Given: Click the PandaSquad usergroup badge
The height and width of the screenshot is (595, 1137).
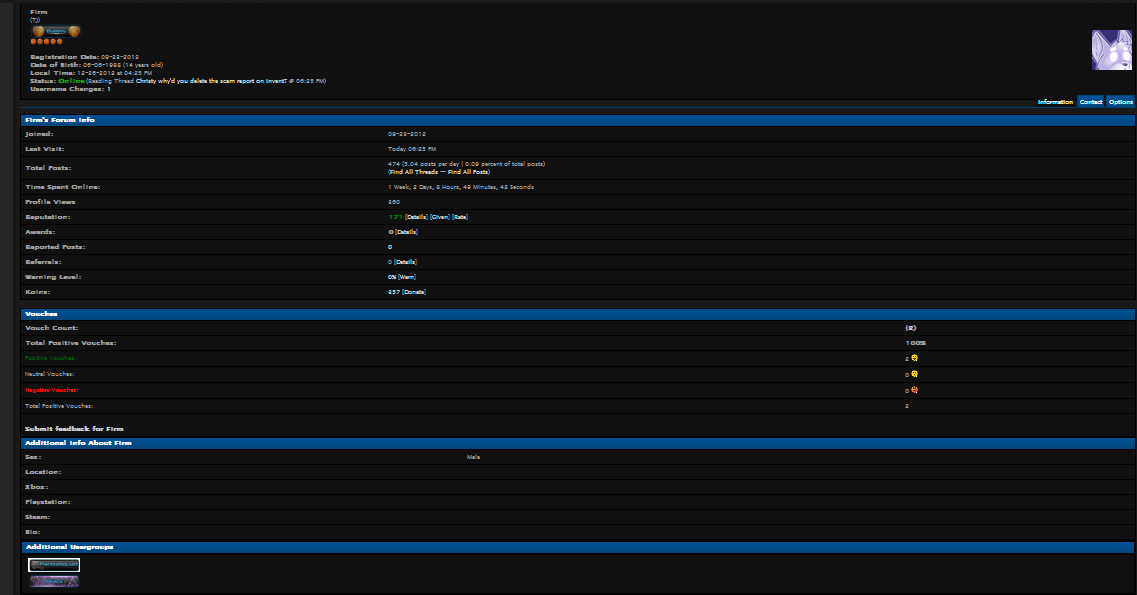Looking at the screenshot, I should pyautogui.click(x=54, y=565).
